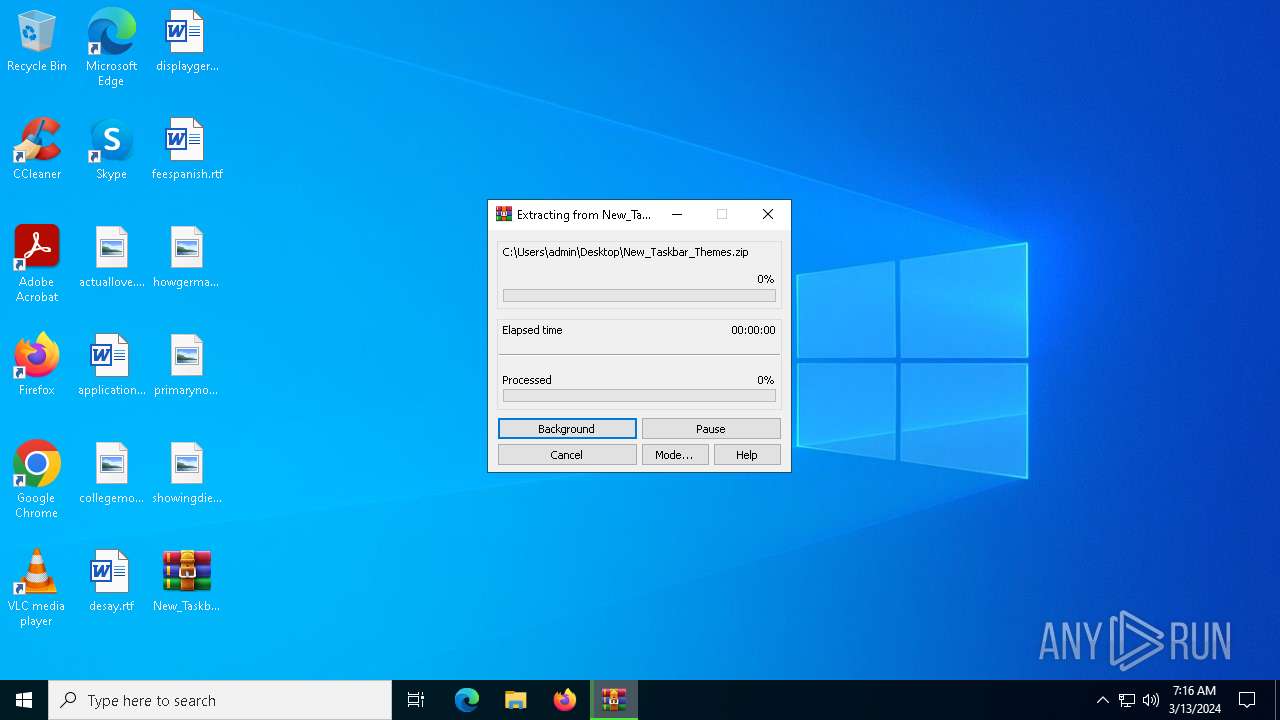1280x720 pixels.
Task: Open File Explorer from the taskbar
Action: (x=516, y=700)
